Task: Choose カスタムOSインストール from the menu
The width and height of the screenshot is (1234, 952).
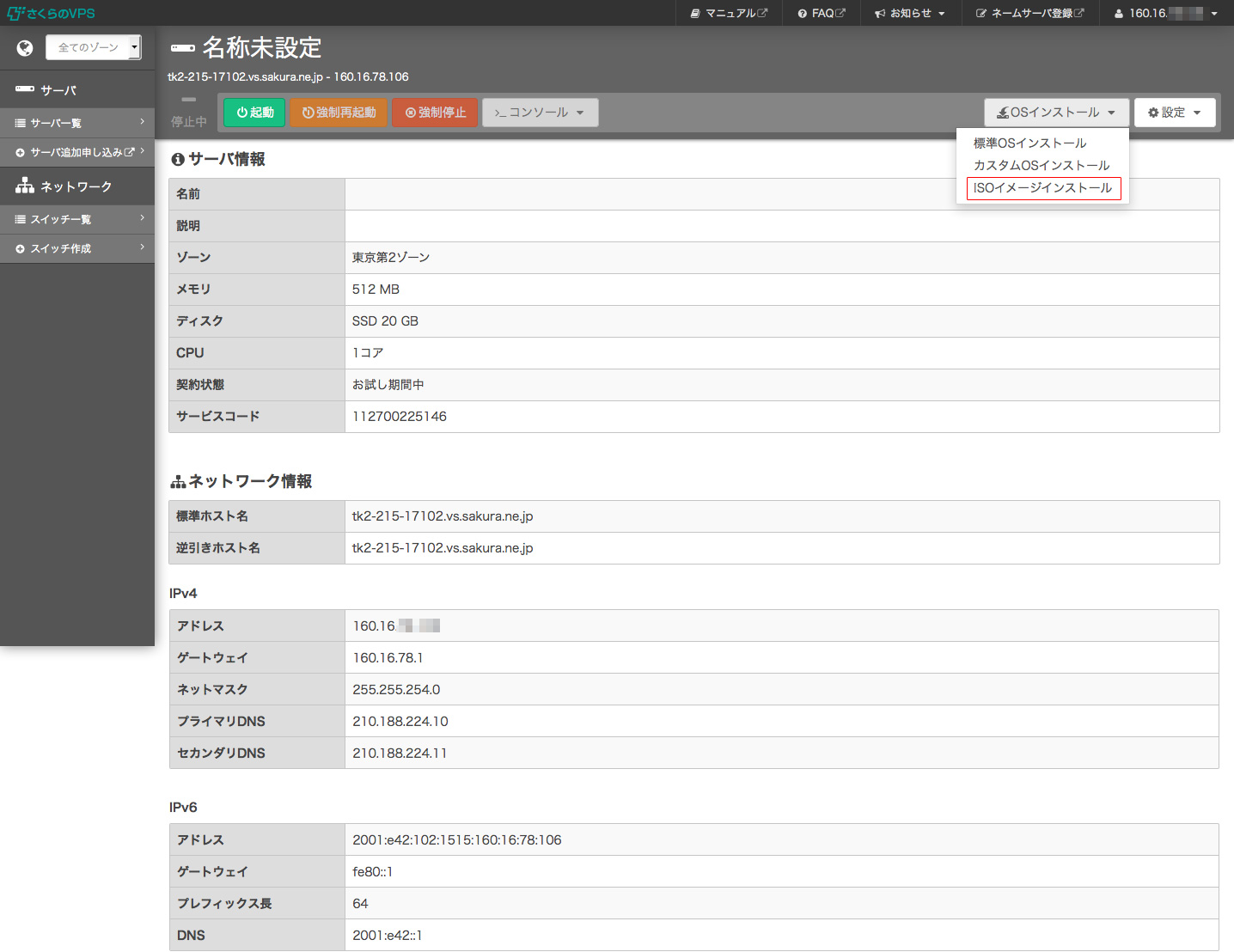Action: point(1042,165)
